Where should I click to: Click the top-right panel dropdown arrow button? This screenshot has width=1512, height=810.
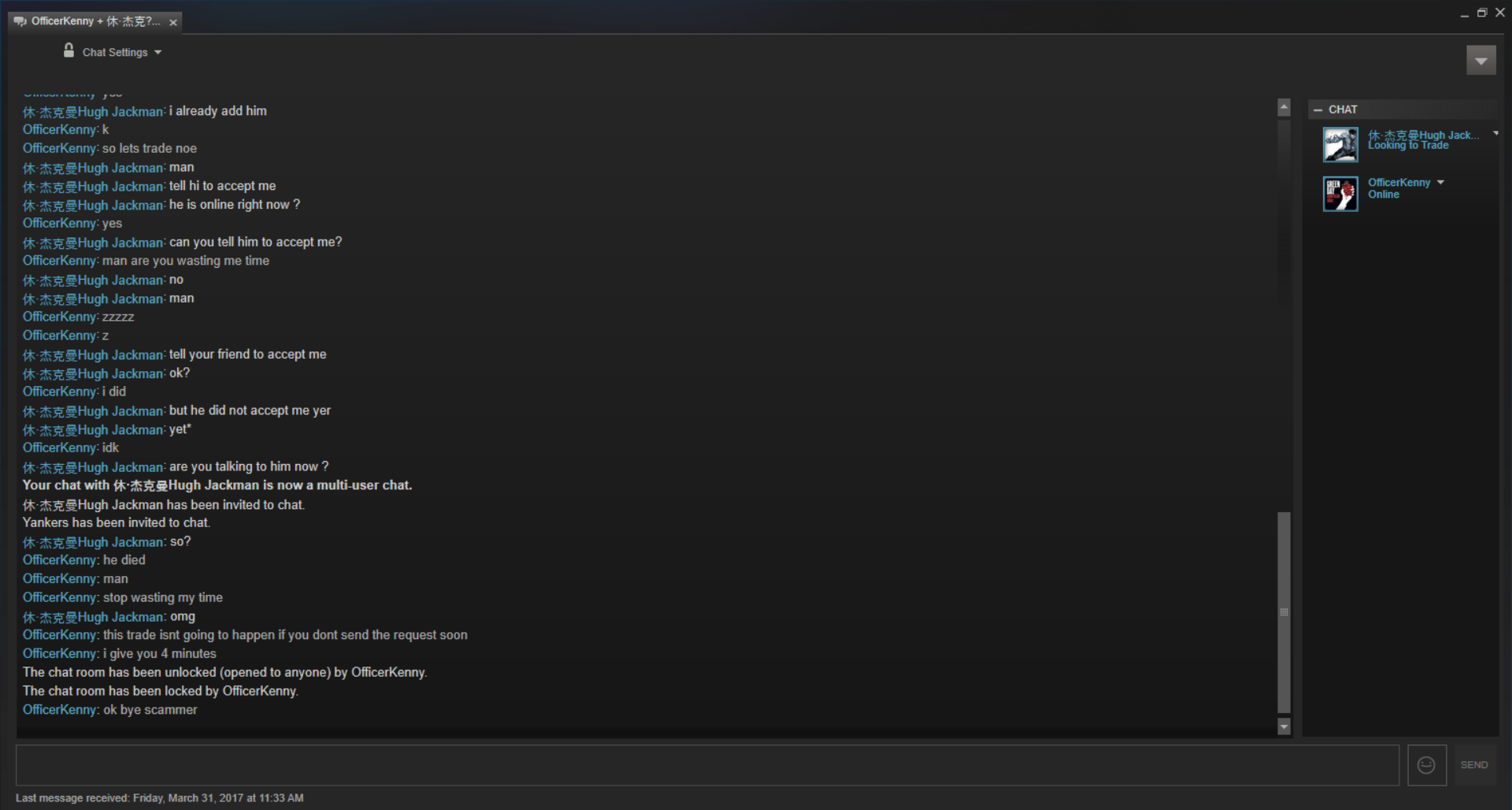tap(1480, 60)
